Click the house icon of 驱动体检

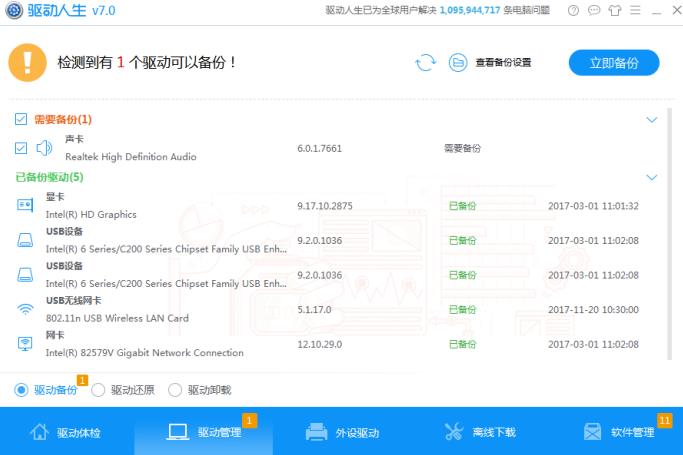coord(39,432)
